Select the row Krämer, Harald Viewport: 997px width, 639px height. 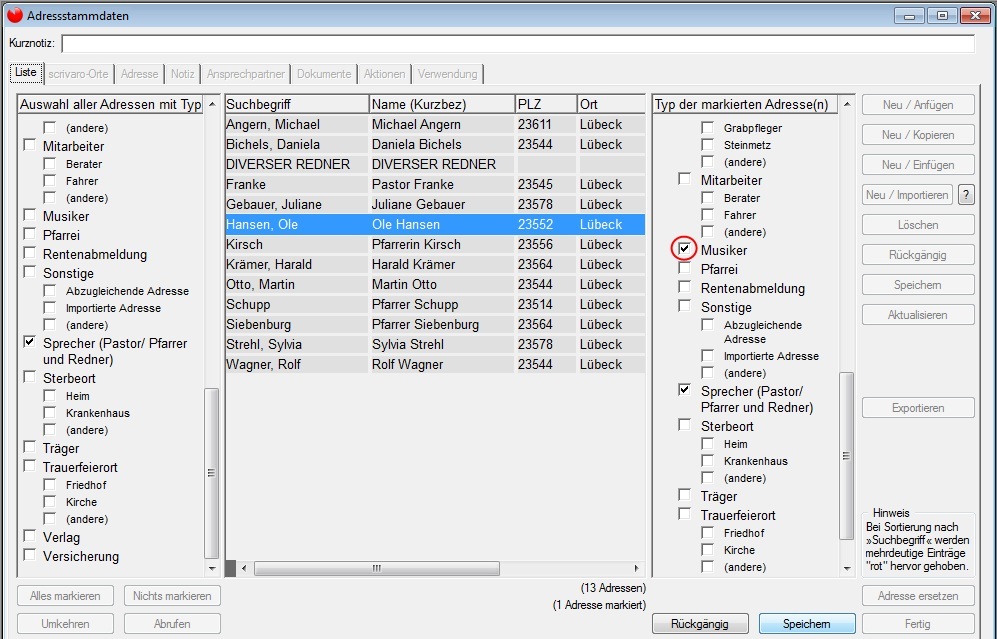click(435, 264)
